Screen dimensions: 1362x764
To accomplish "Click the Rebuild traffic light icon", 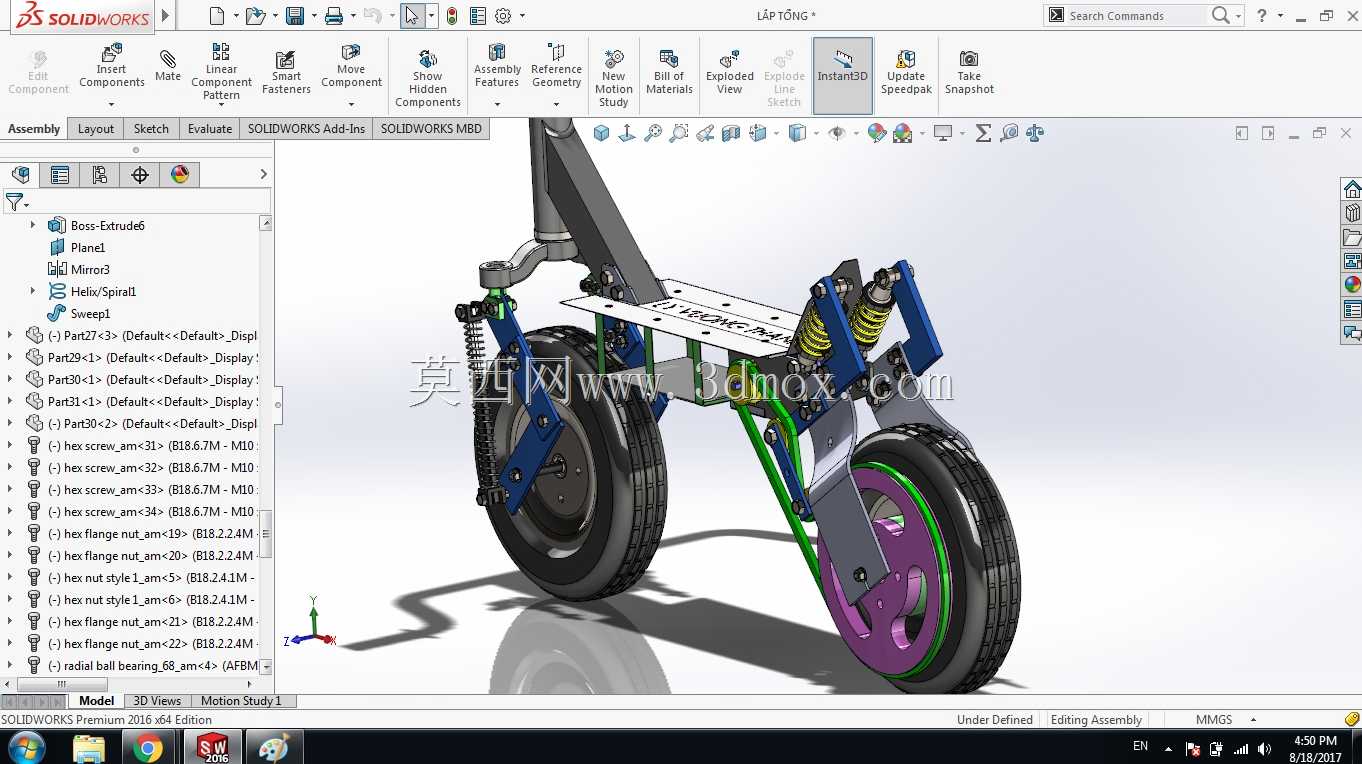I will (x=452, y=16).
